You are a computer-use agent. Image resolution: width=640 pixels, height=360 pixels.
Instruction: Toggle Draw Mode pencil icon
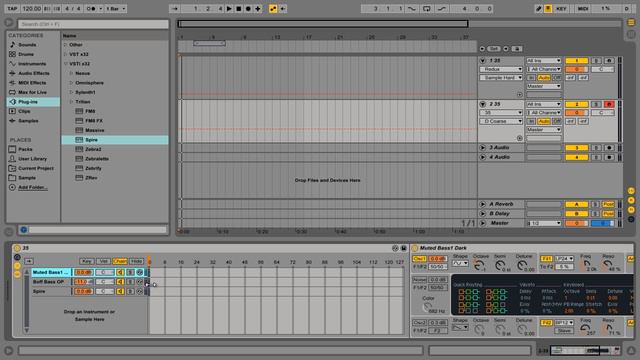coord(539,9)
